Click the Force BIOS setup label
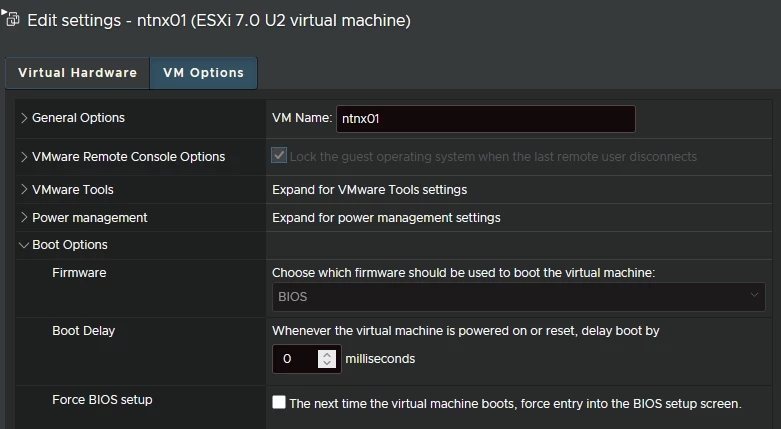The height and width of the screenshot is (429, 781). coord(102,400)
